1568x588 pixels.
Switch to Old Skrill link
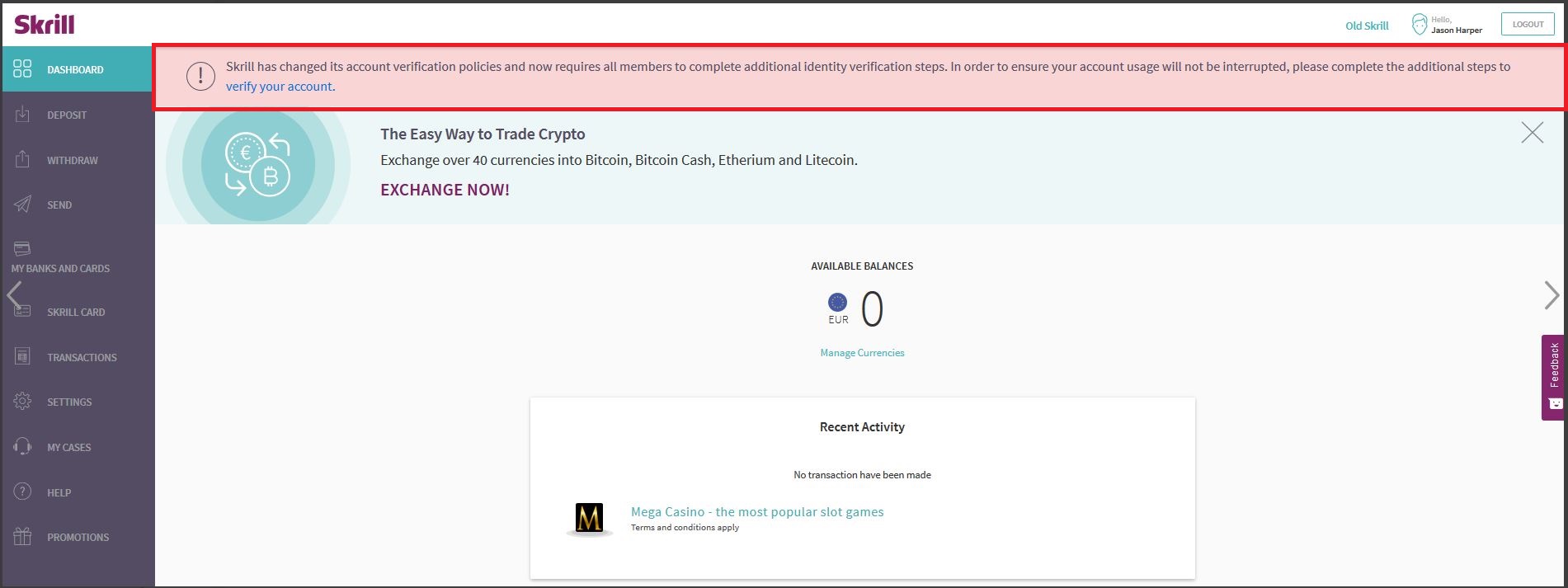coord(1367,26)
